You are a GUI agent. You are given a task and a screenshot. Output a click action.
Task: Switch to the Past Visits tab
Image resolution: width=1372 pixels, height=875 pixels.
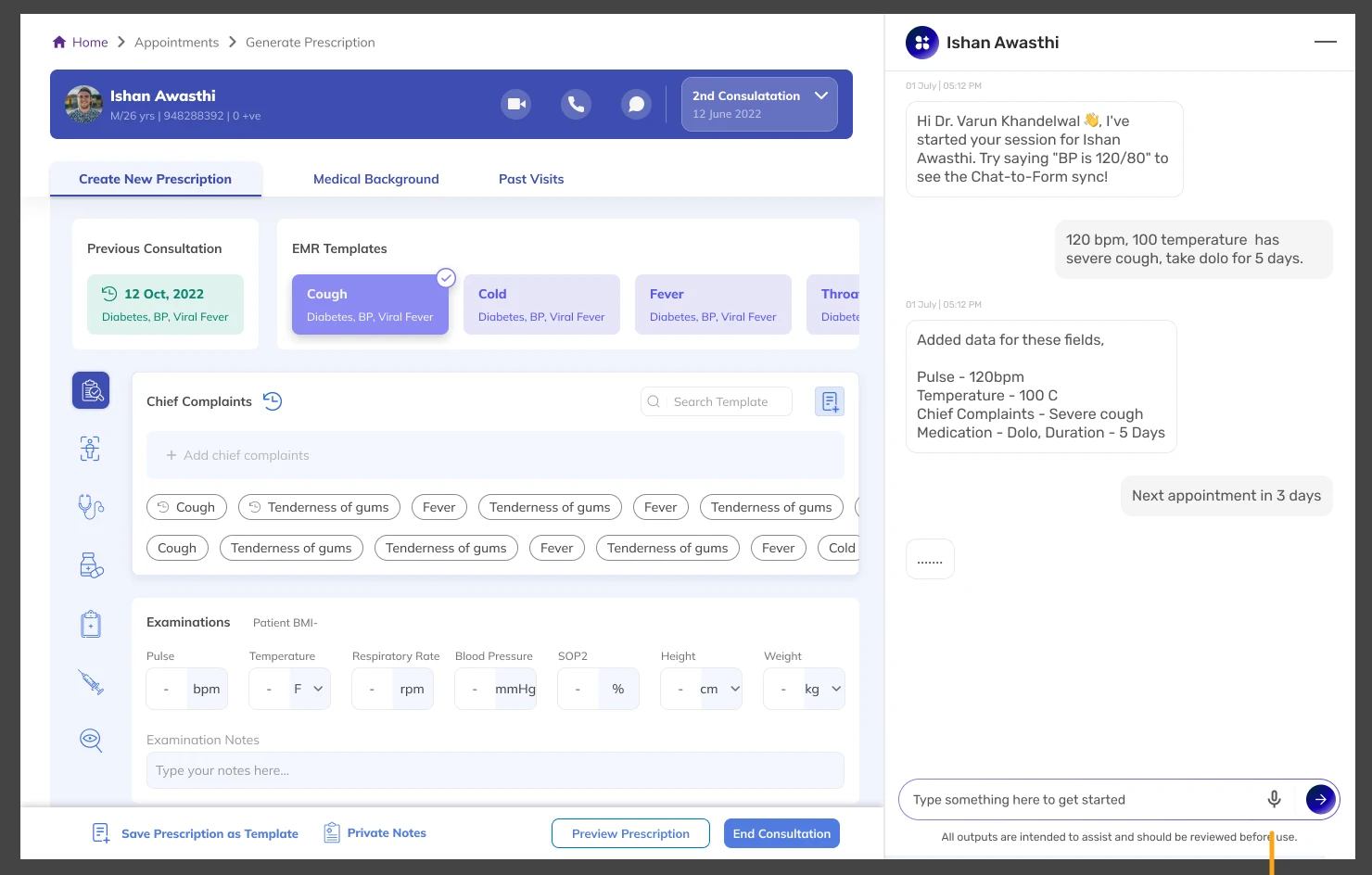pos(531,179)
